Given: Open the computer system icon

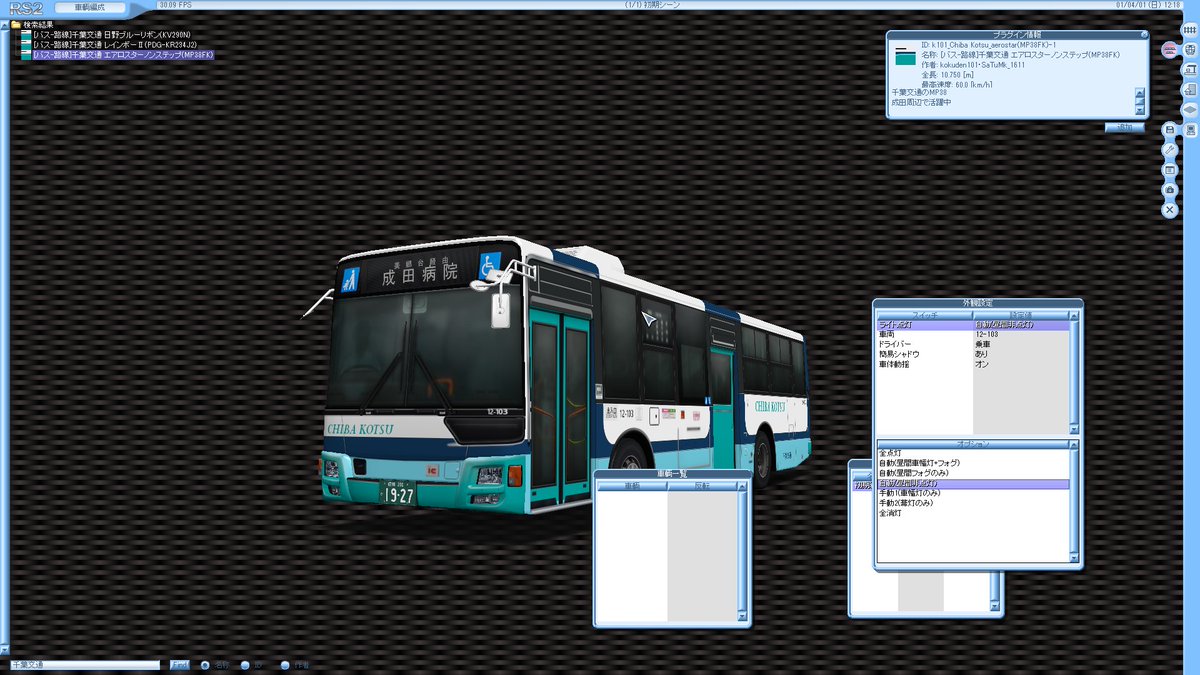Looking at the screenshot, I should coord(1190,130).
